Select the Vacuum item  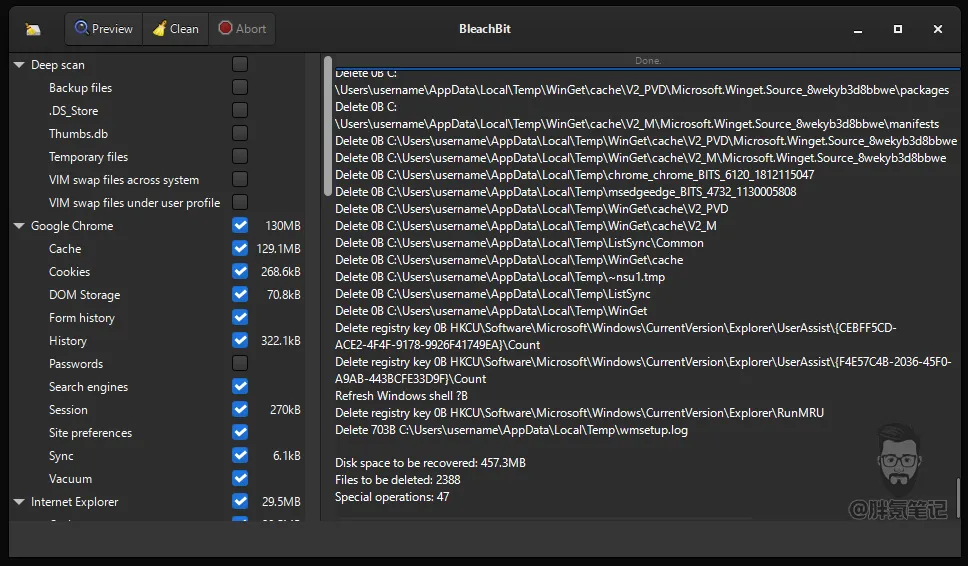tap(70, 479)
